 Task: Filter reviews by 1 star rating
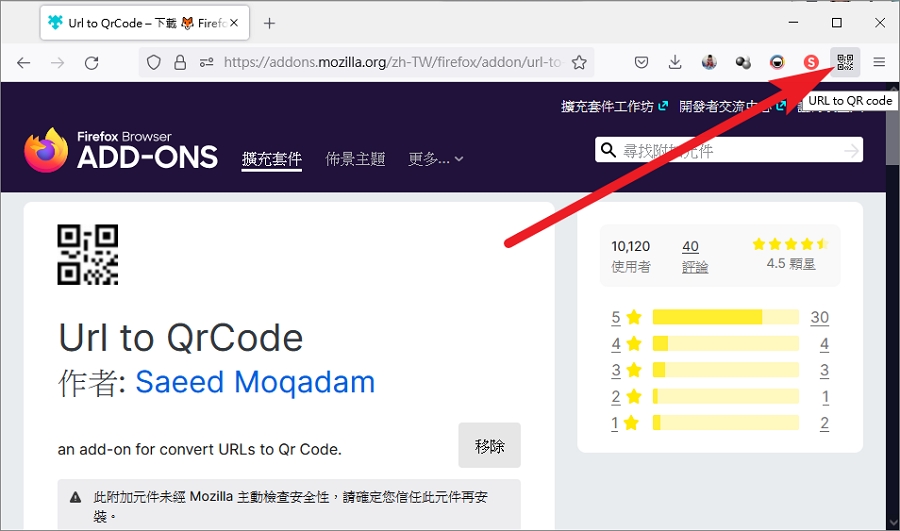(624, 423)
